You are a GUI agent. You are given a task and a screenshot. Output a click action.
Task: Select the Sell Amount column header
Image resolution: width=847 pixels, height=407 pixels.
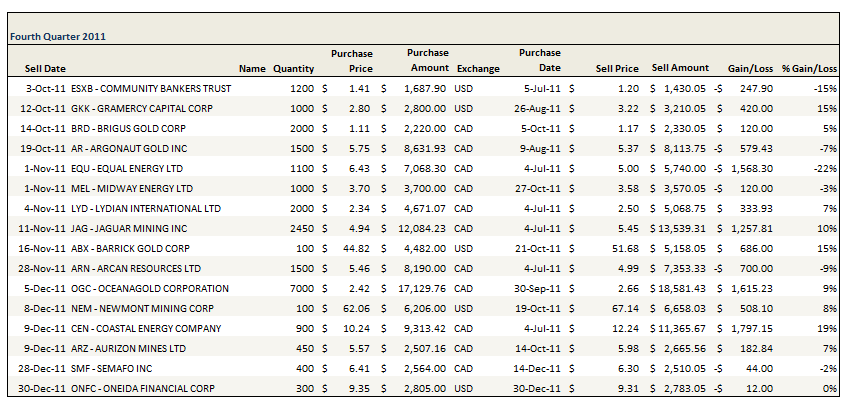click(x=680, y=68)
